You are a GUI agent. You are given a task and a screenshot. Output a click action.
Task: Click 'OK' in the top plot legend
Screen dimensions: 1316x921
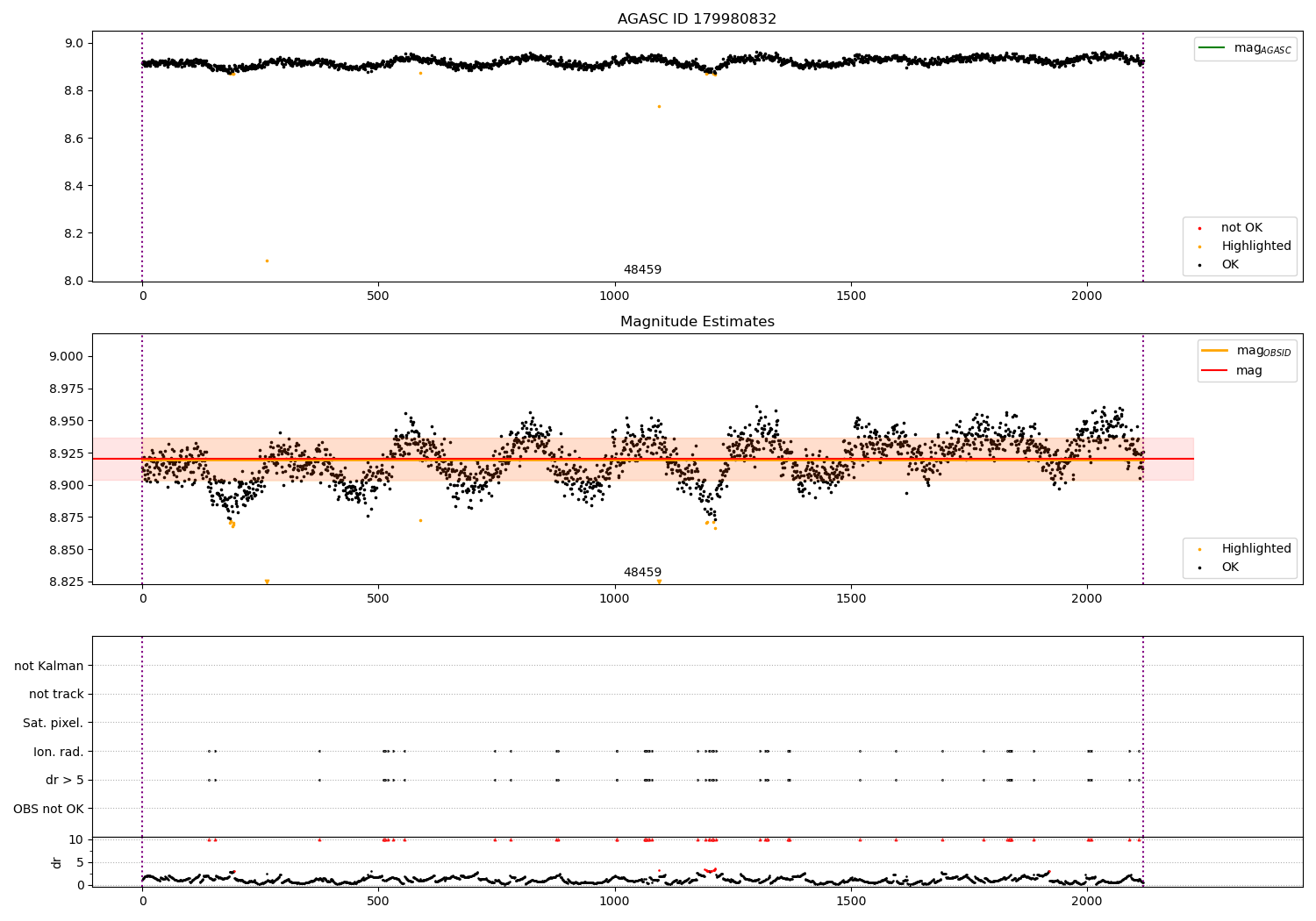point(1230,265)
